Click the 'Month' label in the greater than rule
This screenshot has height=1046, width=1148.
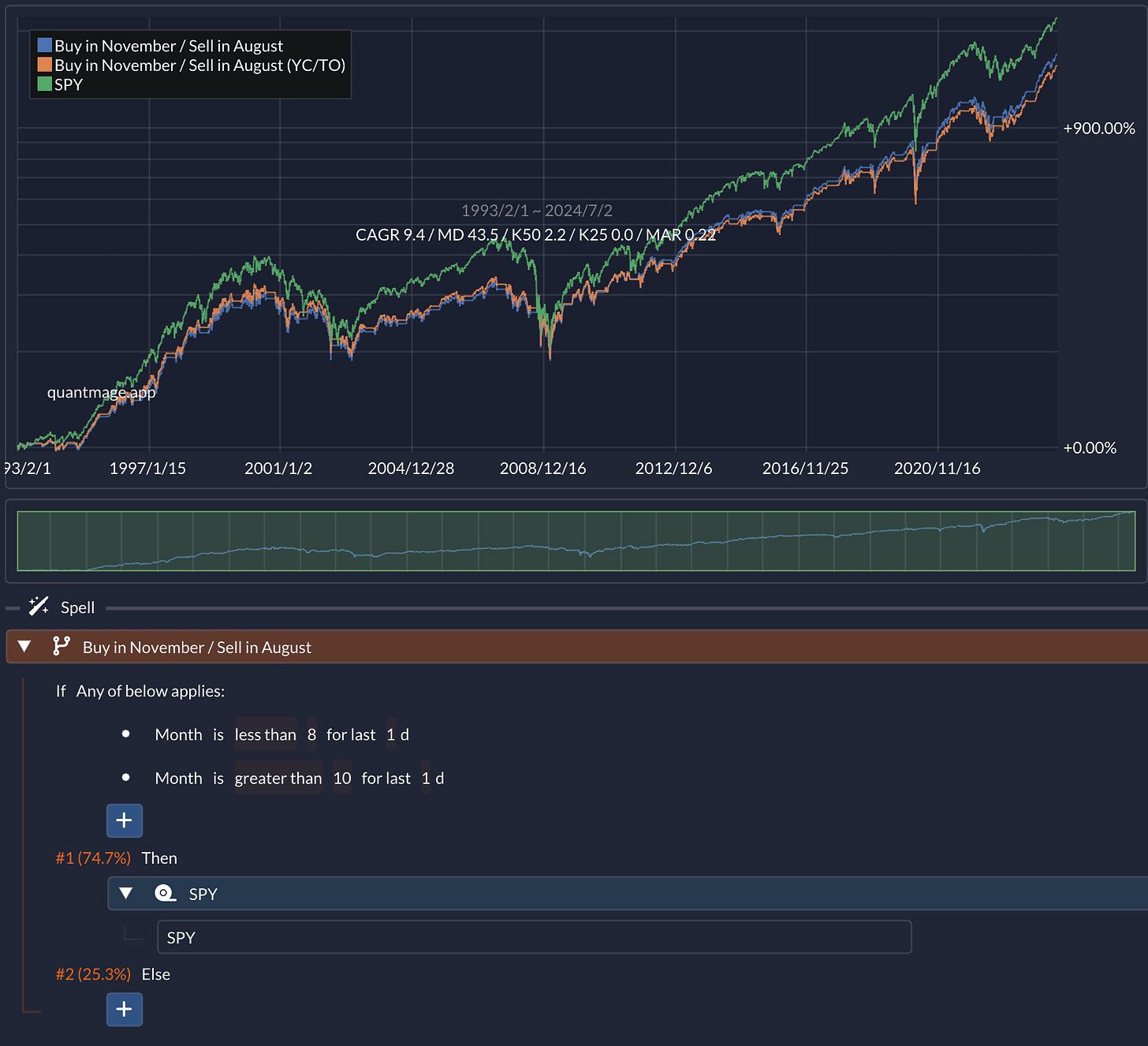[179, 778]
